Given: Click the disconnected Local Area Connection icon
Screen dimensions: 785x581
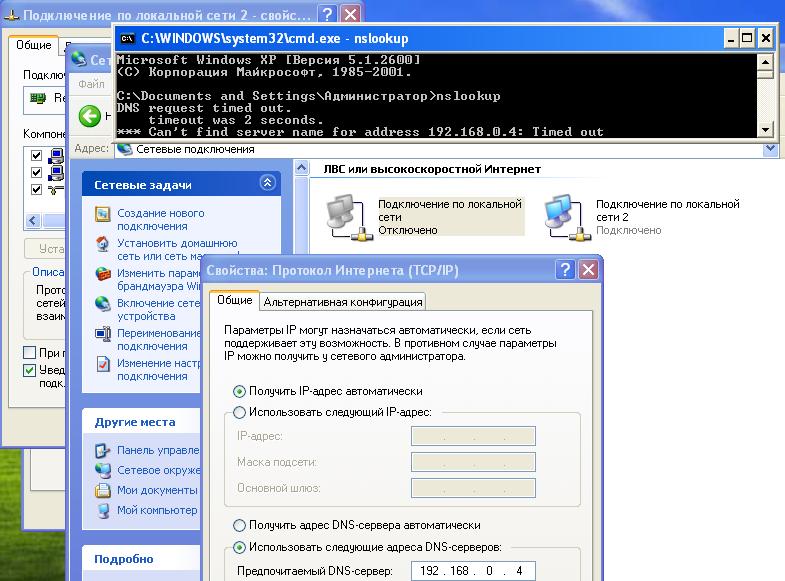Looking at the screenshot, I should [348, 217].
